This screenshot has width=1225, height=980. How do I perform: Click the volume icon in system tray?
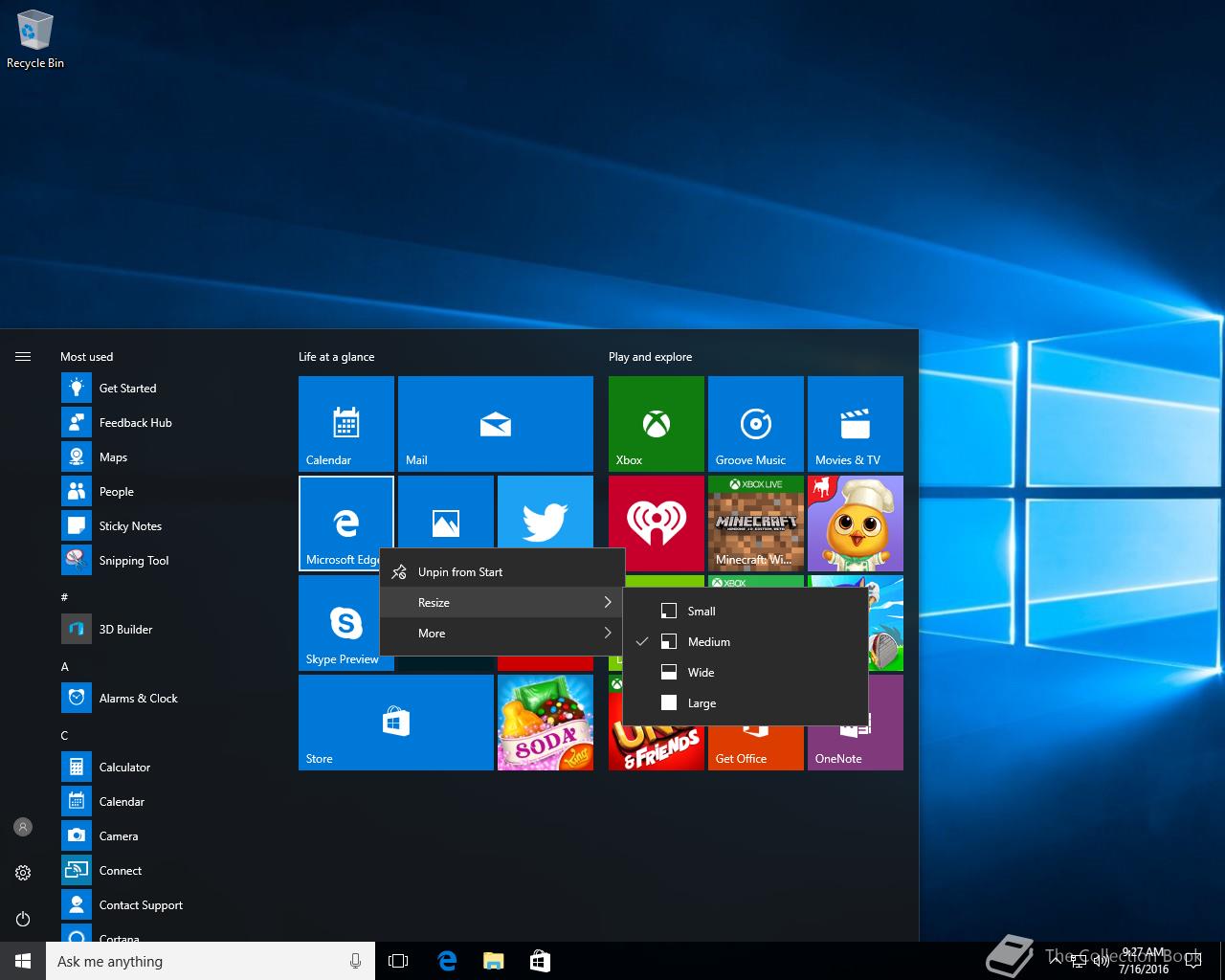[x=1101, y=961]
